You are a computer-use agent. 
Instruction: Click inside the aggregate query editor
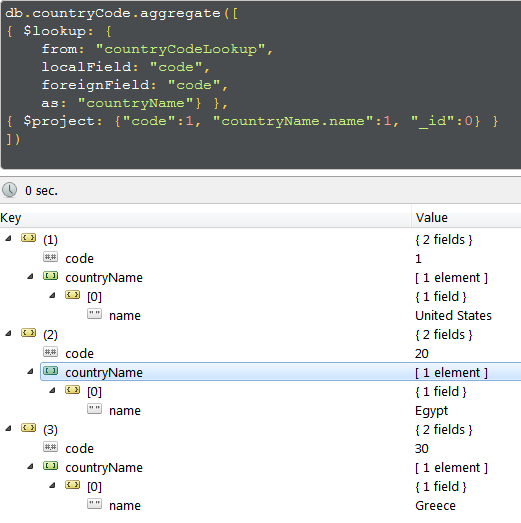point(260,84)
